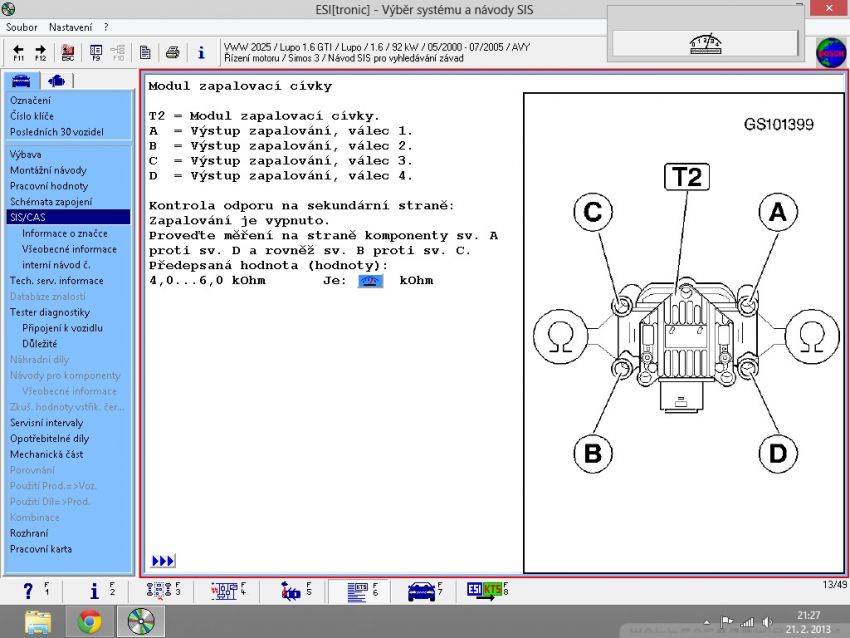Click the Bosch globe logo

tap(830, 53)
